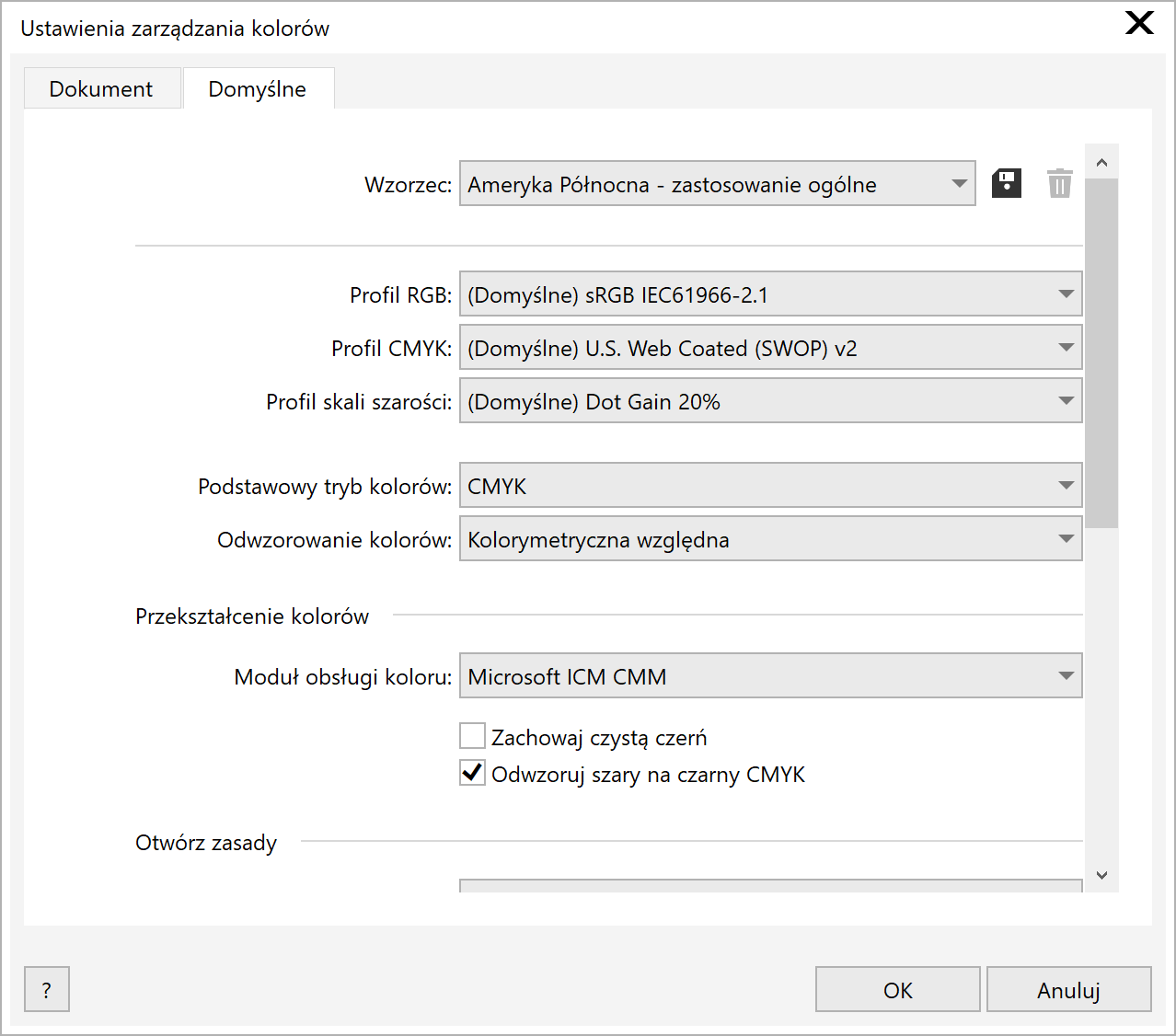Expand the Profil skali szarości dropdown
This screenshot has width=1176, height=1036.
tap(770, 401)
